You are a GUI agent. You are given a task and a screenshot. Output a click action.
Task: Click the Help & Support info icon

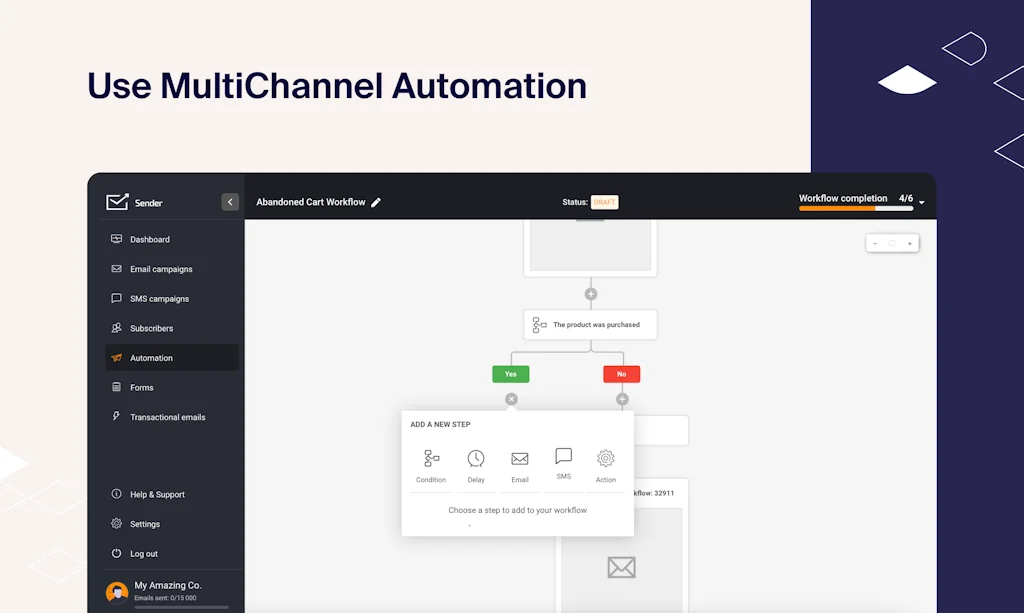(x=116, y=494)
